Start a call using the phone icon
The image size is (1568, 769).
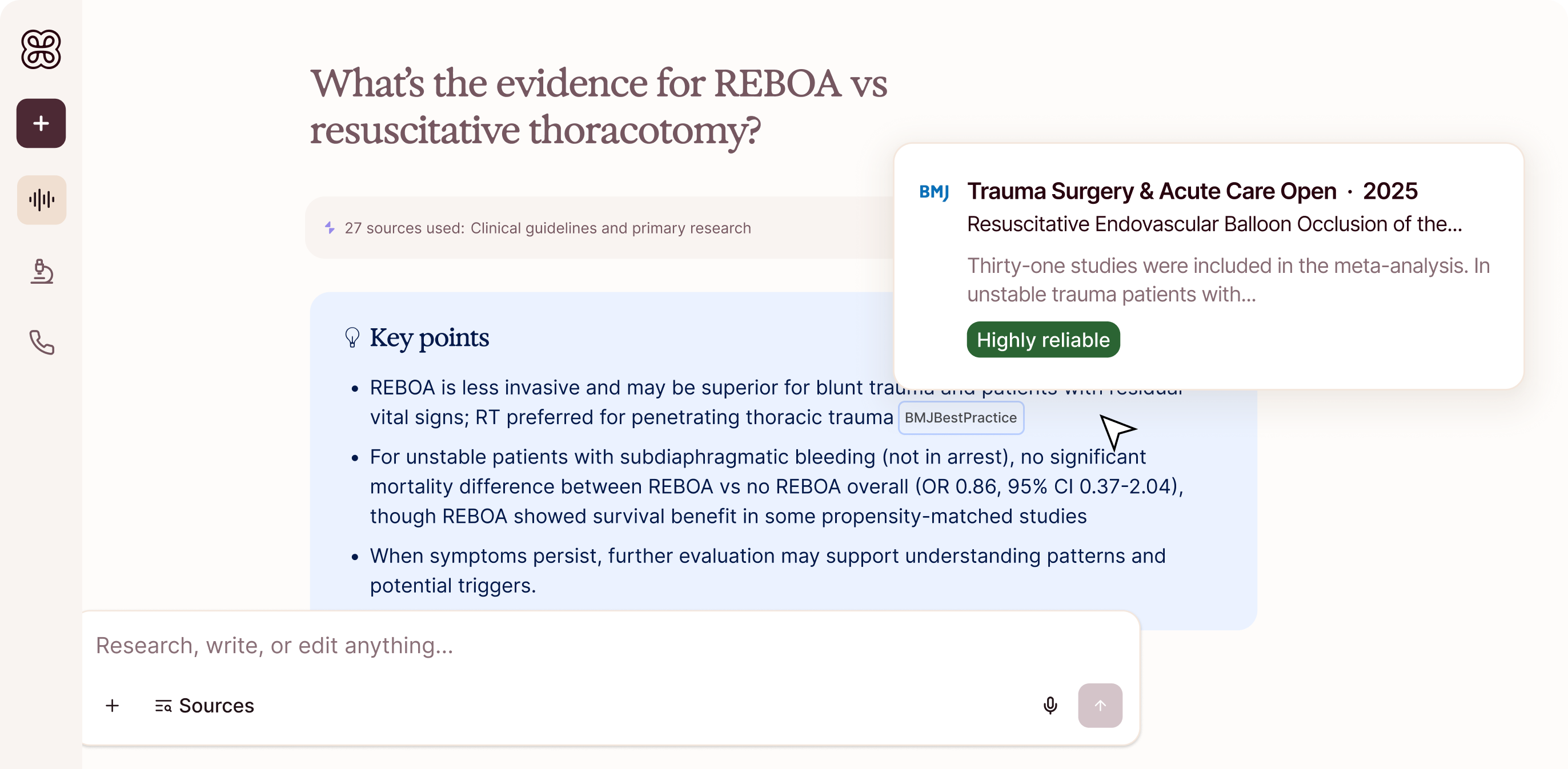click(41, 344)
